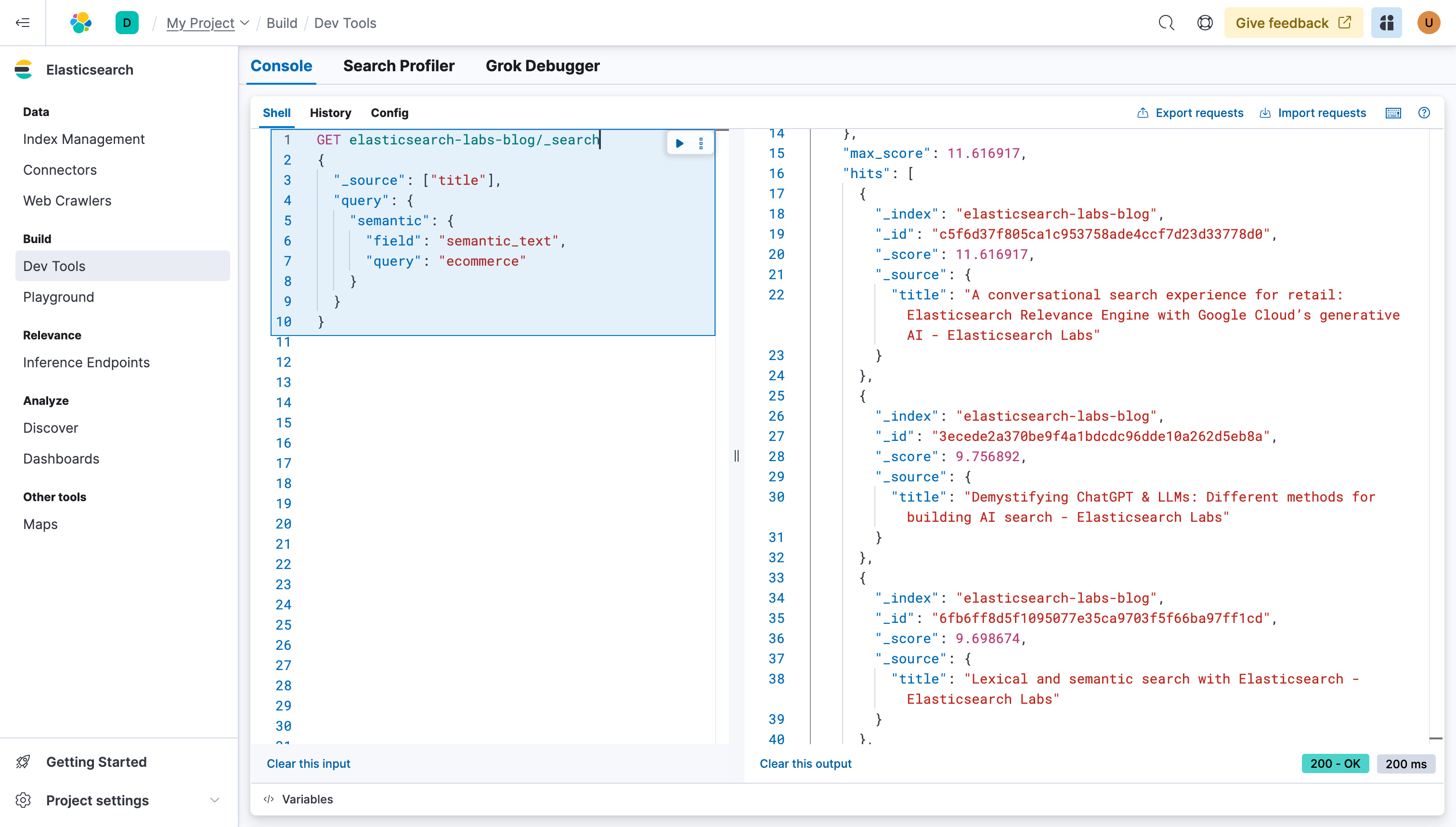The width and height of the screenshot is (1456, 827).
Task: Click Dev Tools breadcrumb
Action: point(345,23)
